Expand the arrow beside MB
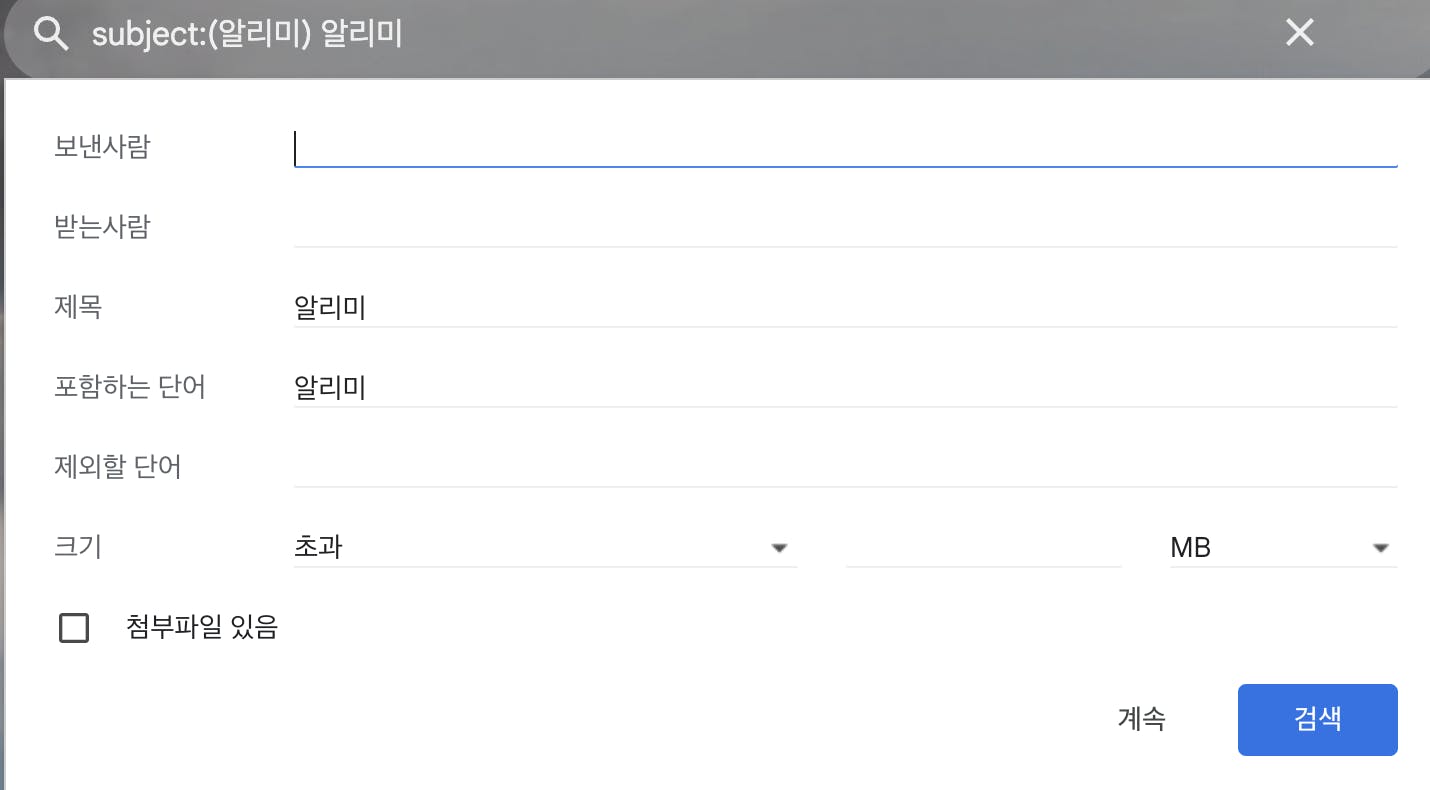Image resolution: width=1430 pixels, height=790 pixels. click(1381, 548)
